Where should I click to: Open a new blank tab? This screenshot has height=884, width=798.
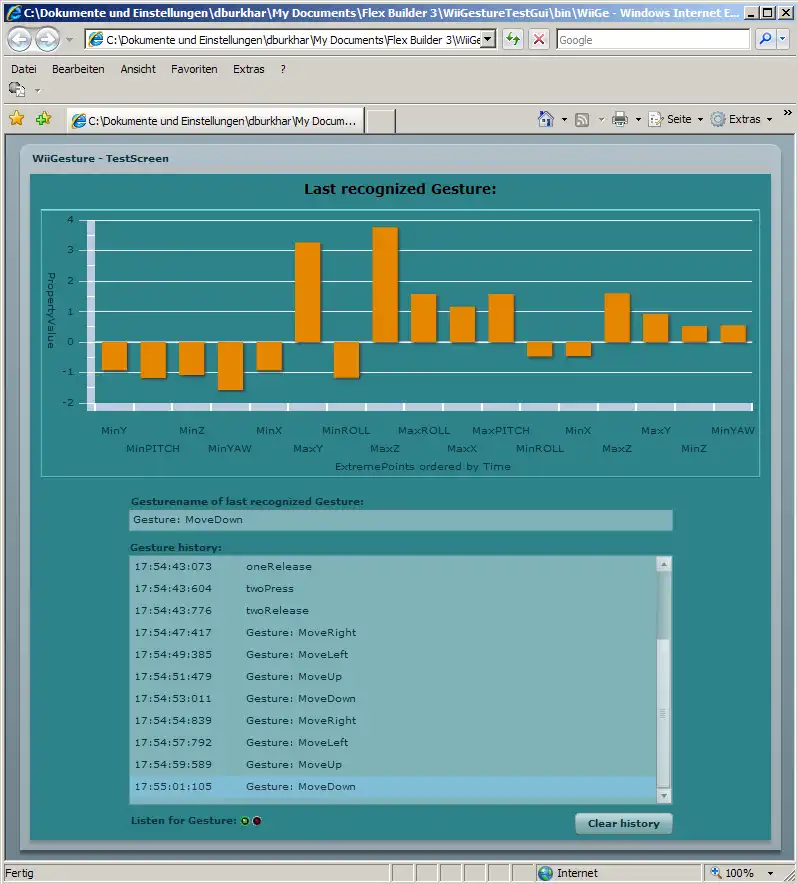[x=381, y=121]
